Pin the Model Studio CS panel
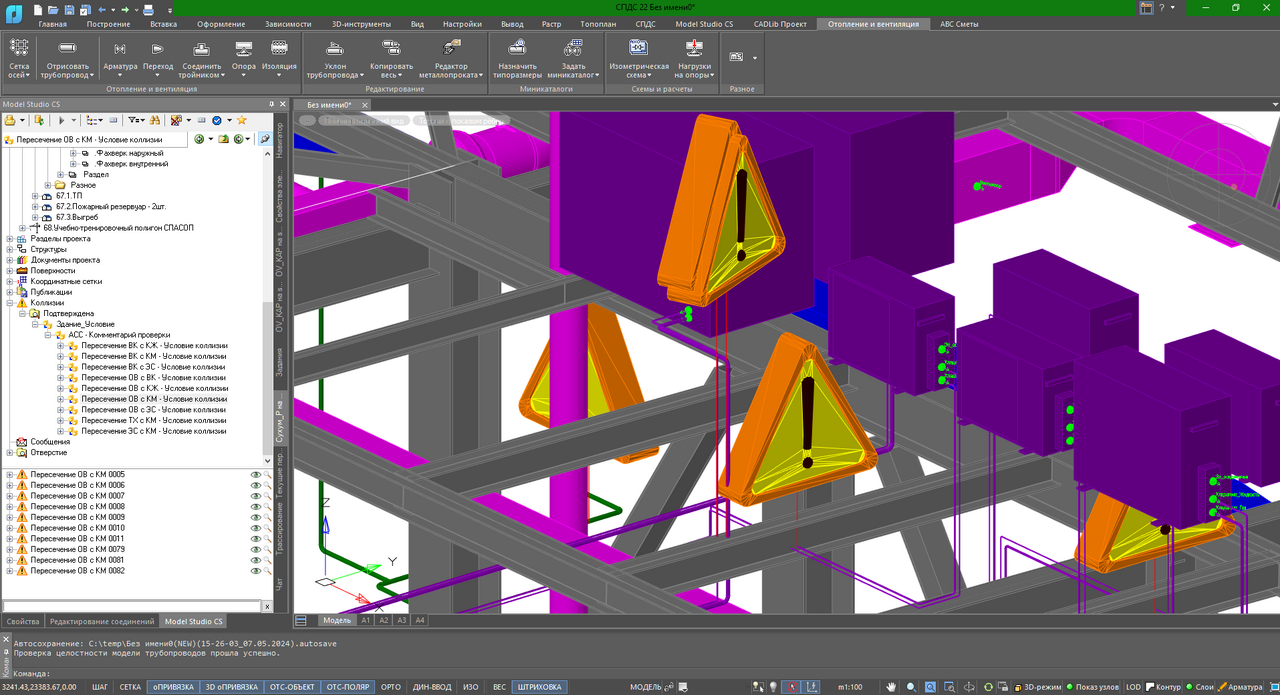Viewport: 1280px width, 695px height. point(272,103)
